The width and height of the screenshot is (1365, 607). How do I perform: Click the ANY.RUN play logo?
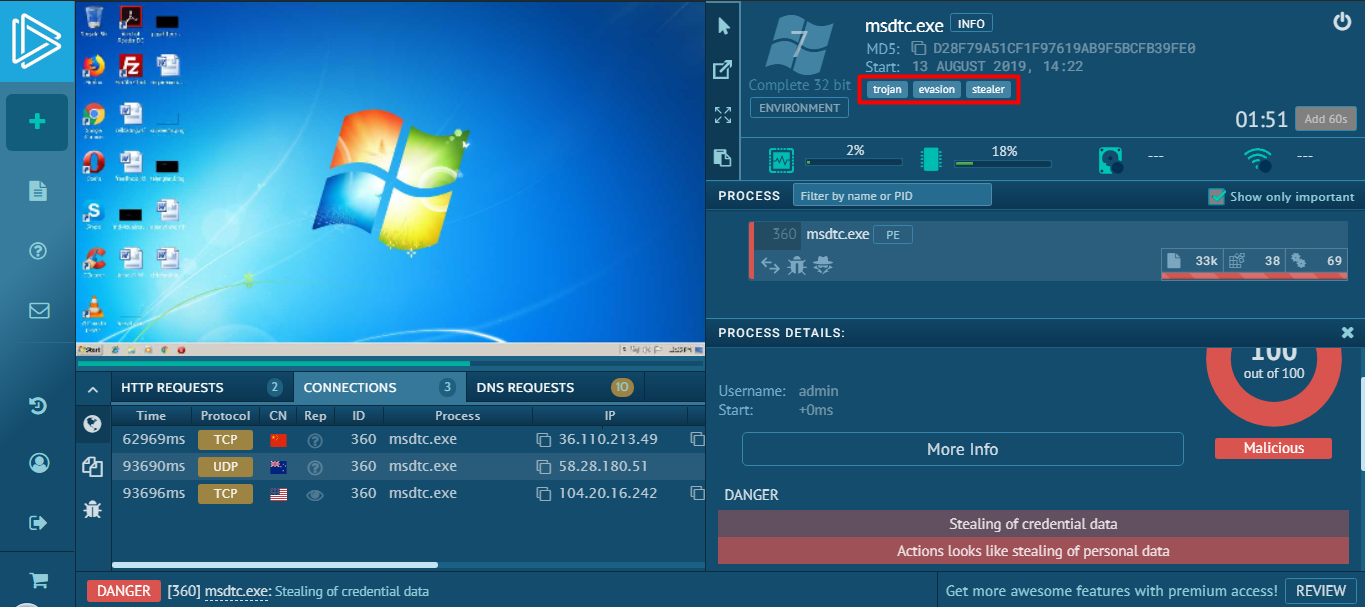37,40
